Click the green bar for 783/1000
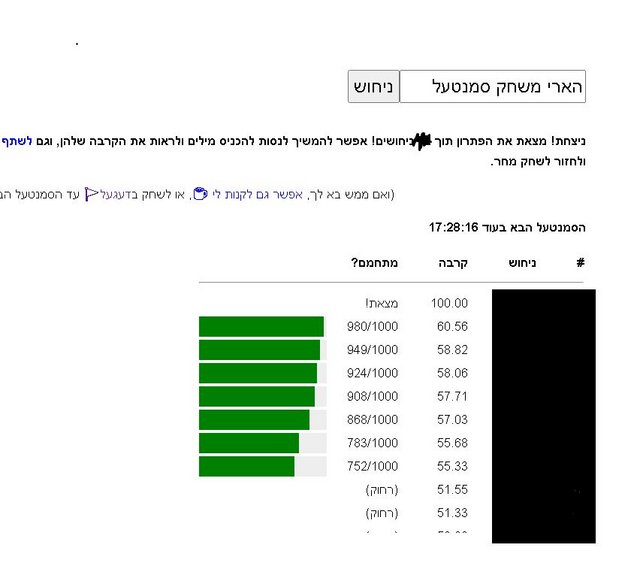This screenshot has height=572, width=640. [x=249, y=443]
